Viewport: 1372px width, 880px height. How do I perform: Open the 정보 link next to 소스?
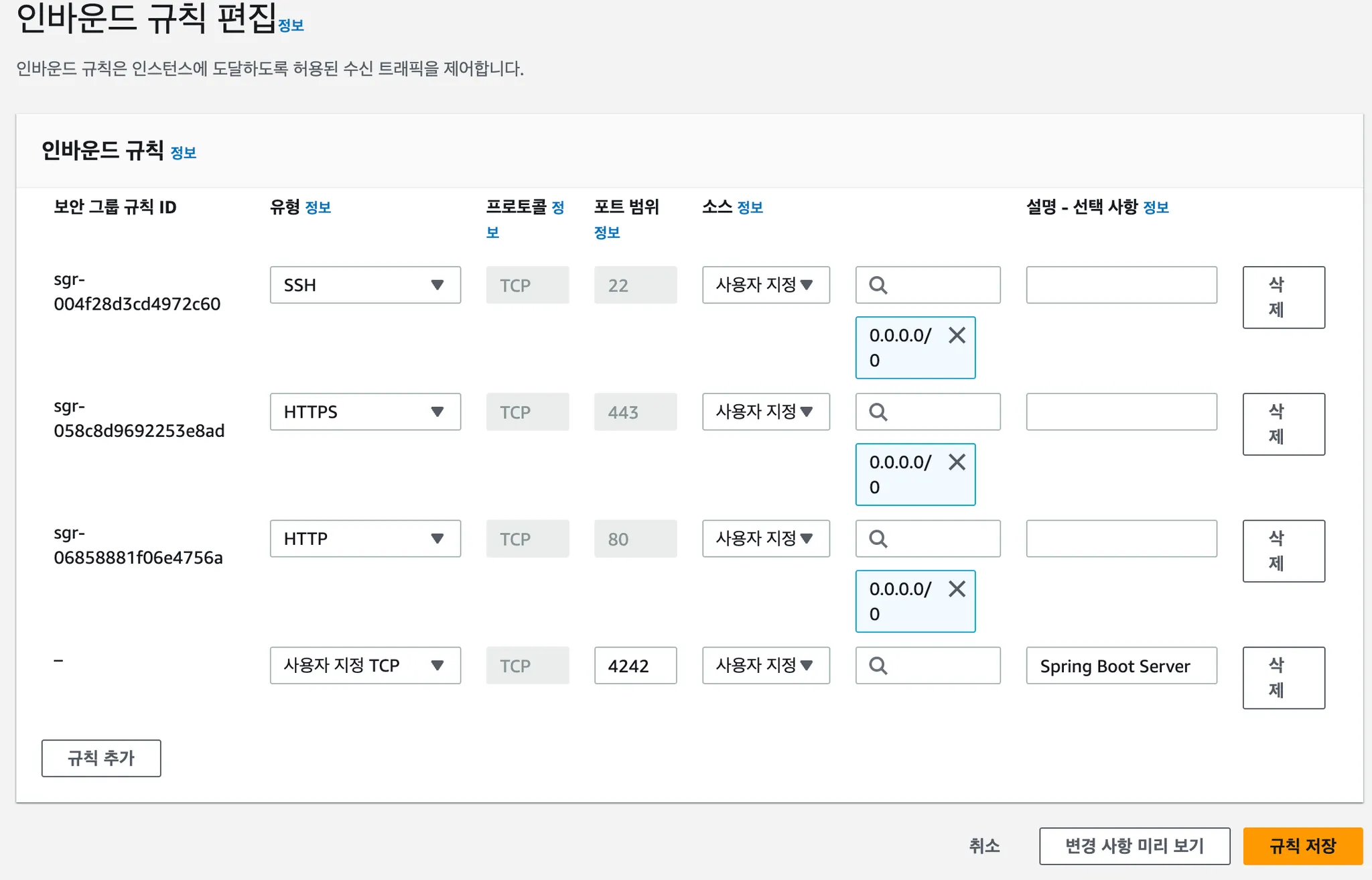click(x=750, y=207)
